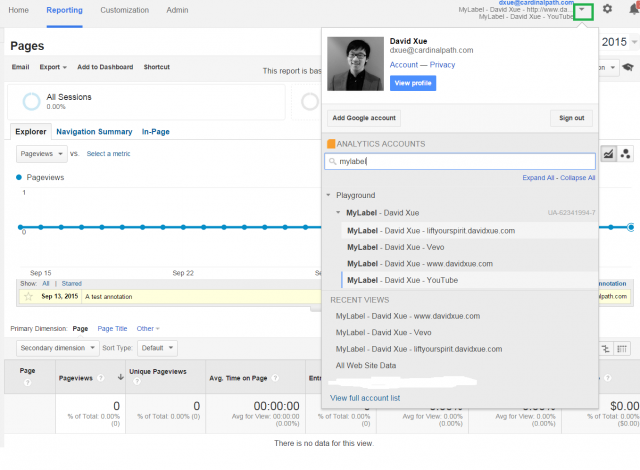640x470 pixels.
Task: Sort by Pageviews descending arrow
Action: coord(120,377)
